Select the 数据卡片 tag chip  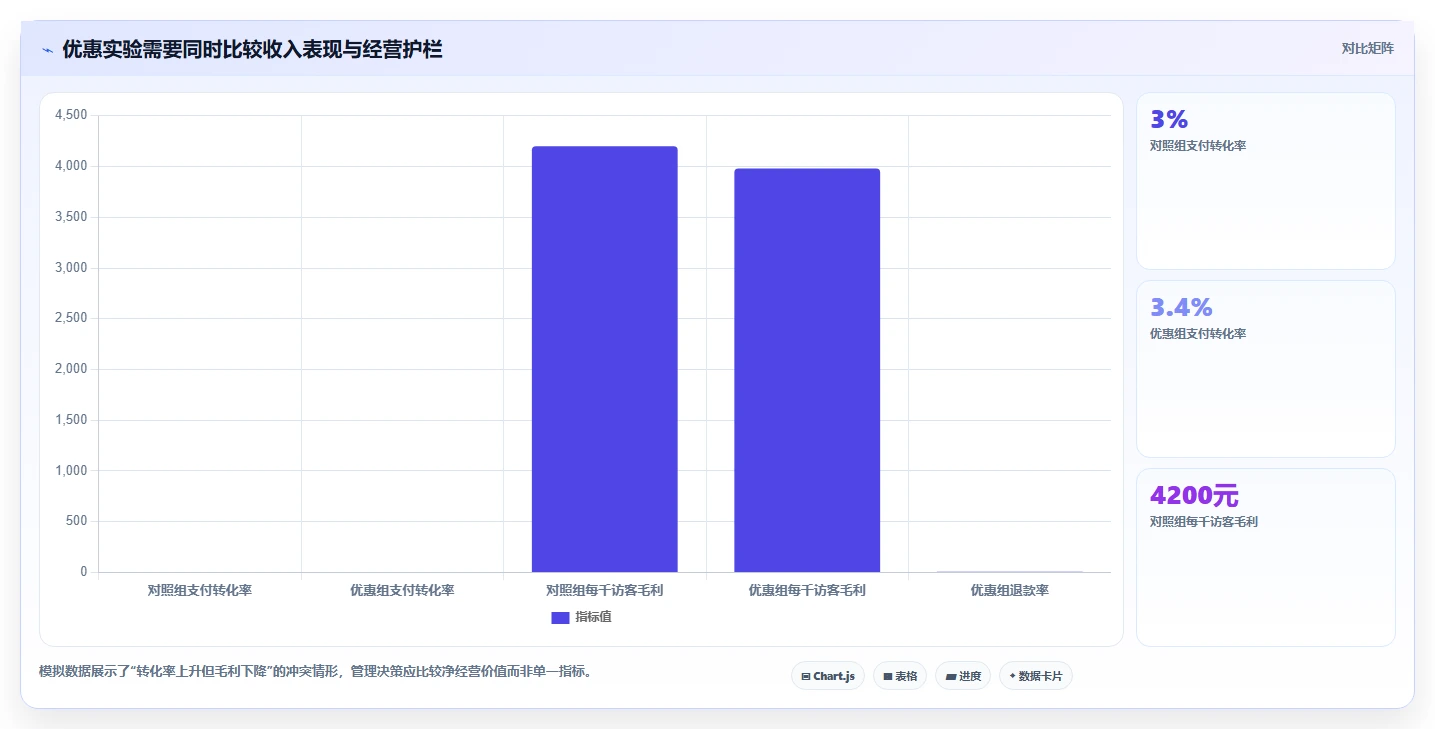pyautogui.click(x=1036, y=676)
